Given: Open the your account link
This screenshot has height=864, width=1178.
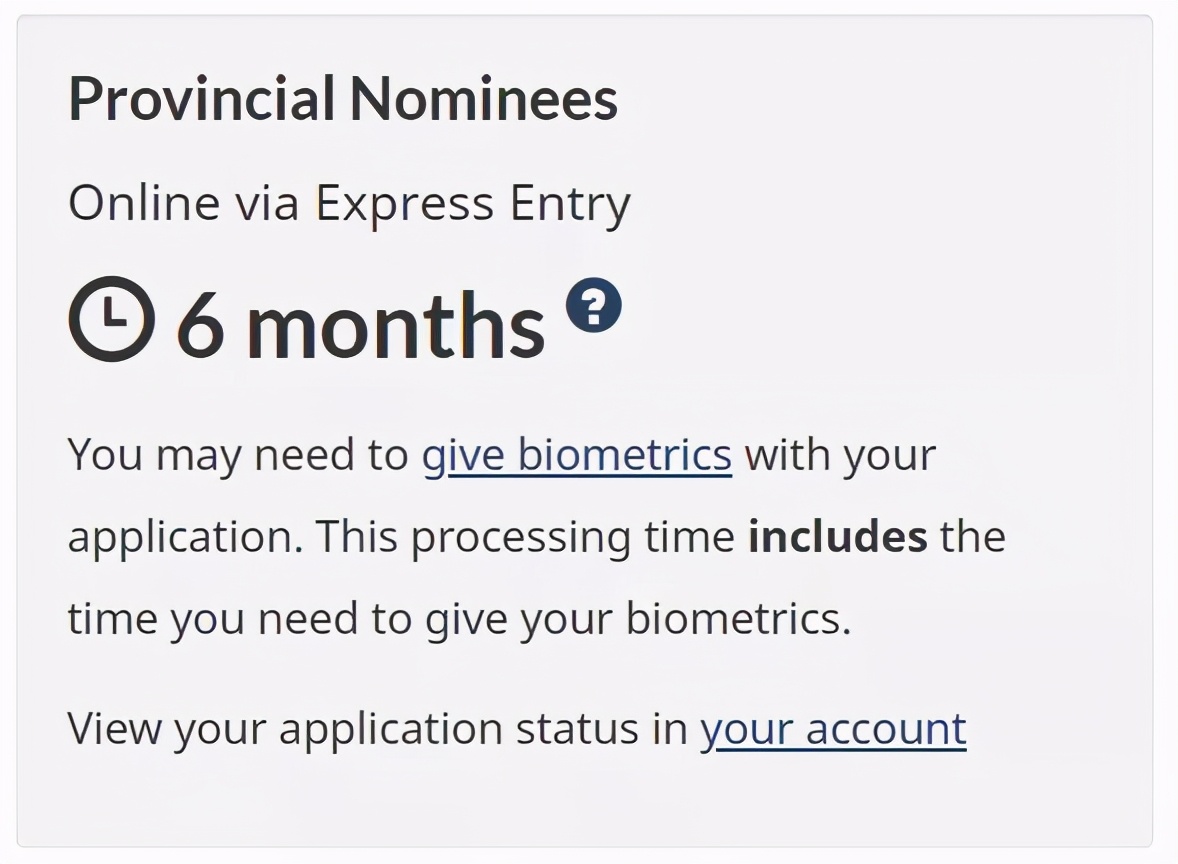Looking at the screenshot, I should pos(833,729).
